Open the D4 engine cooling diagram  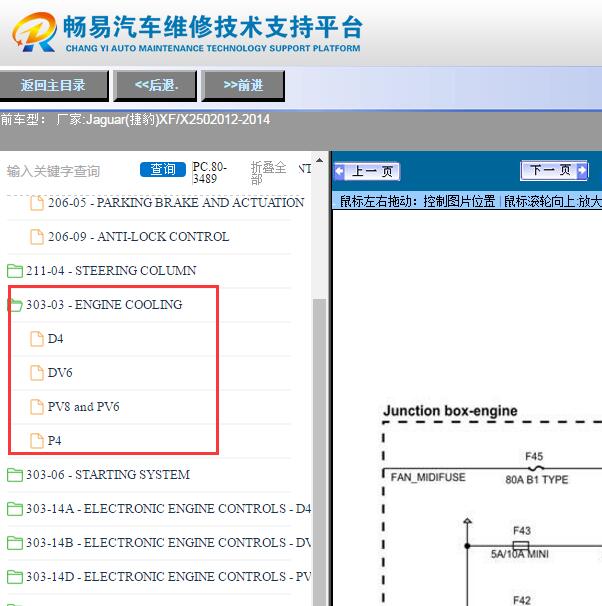[55, 339]
